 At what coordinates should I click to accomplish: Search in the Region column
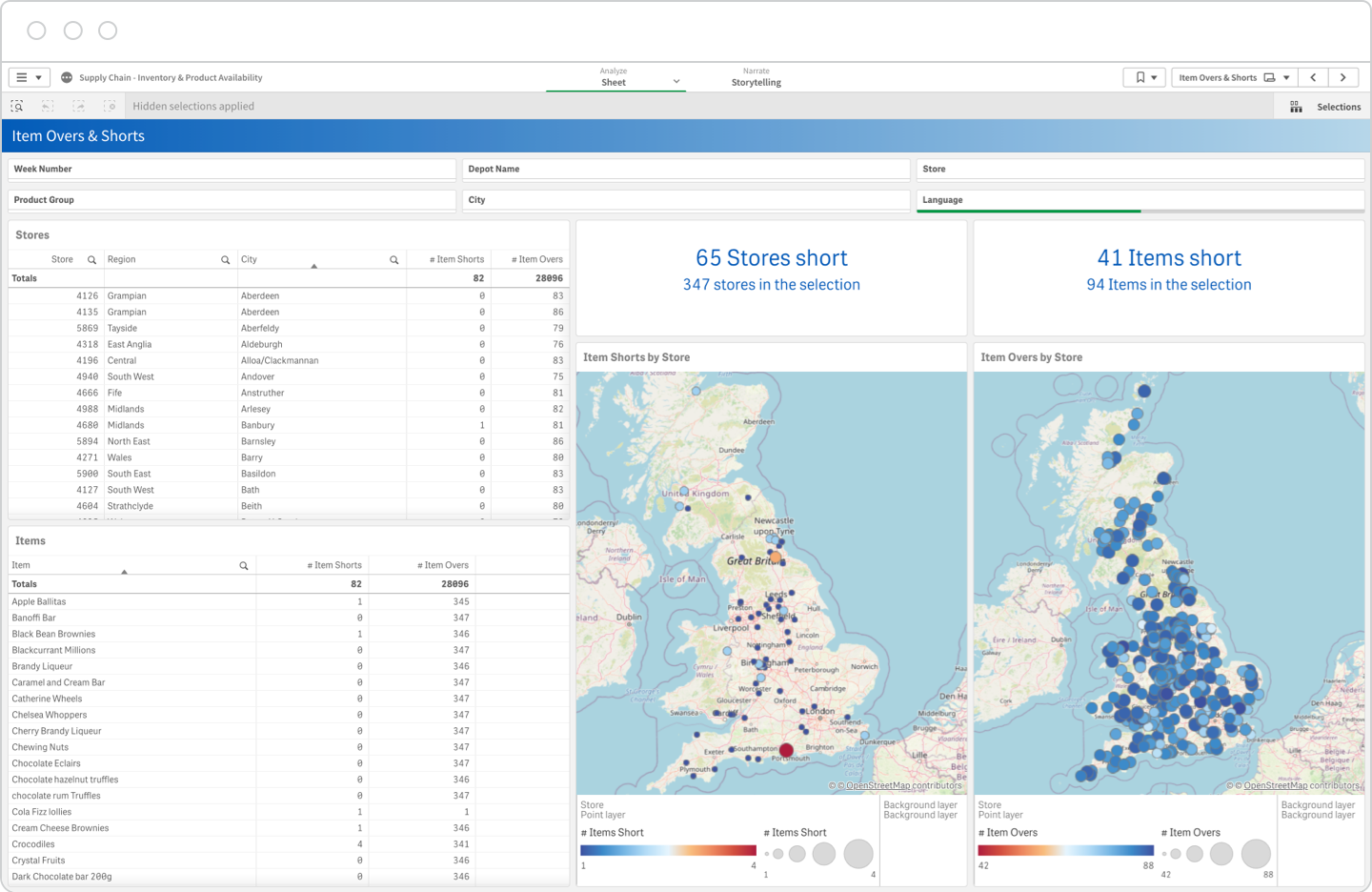tap(226, 259)
